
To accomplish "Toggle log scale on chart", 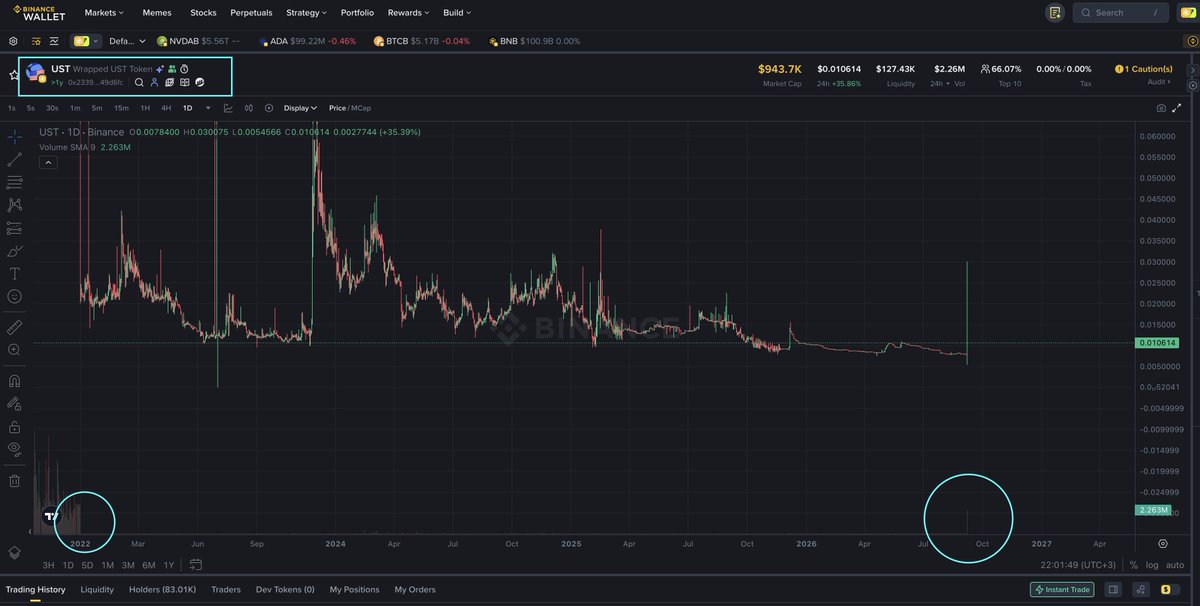I will click(x=1153, y=565).
